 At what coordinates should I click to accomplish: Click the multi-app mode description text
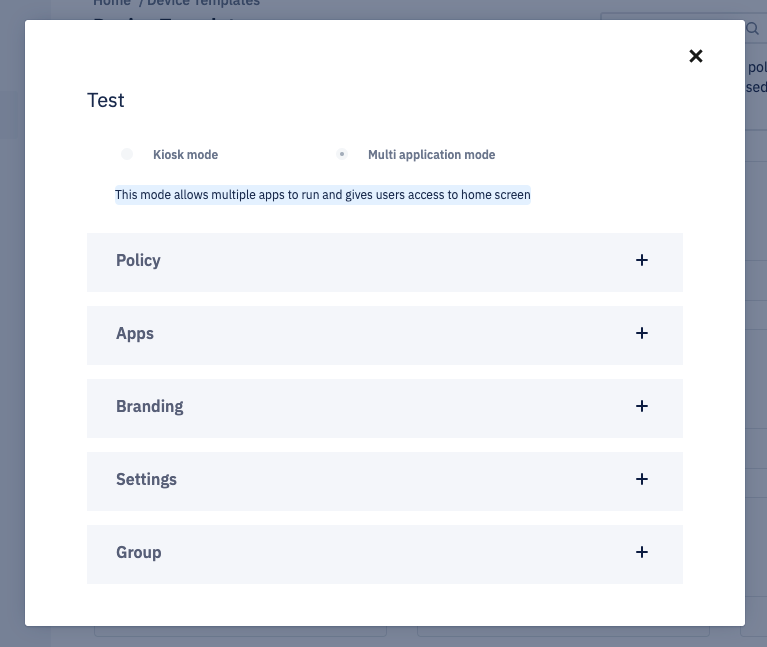322,195
